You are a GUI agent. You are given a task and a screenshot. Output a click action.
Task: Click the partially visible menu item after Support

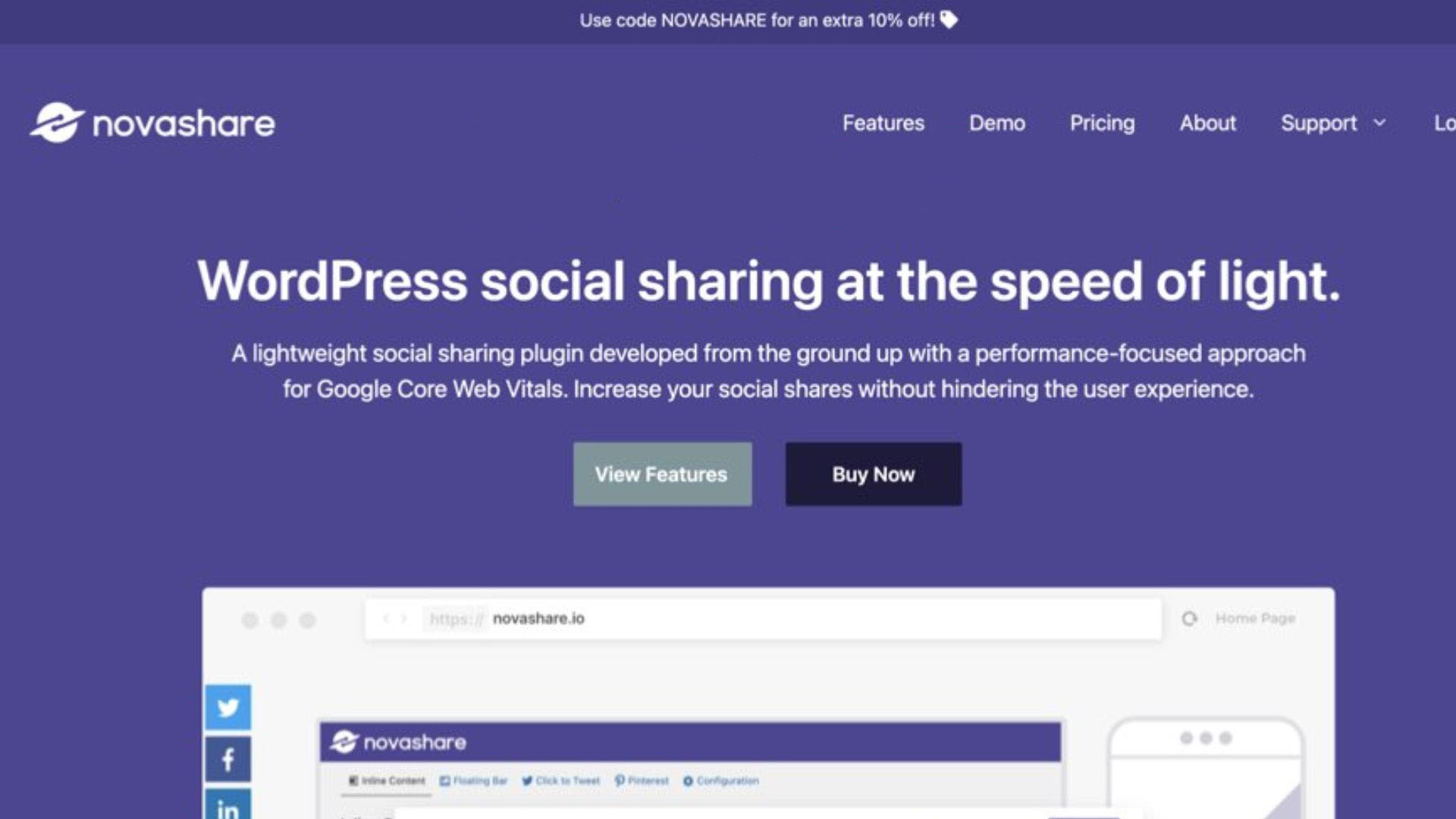pyautogui.click(x=1444, y=123)
